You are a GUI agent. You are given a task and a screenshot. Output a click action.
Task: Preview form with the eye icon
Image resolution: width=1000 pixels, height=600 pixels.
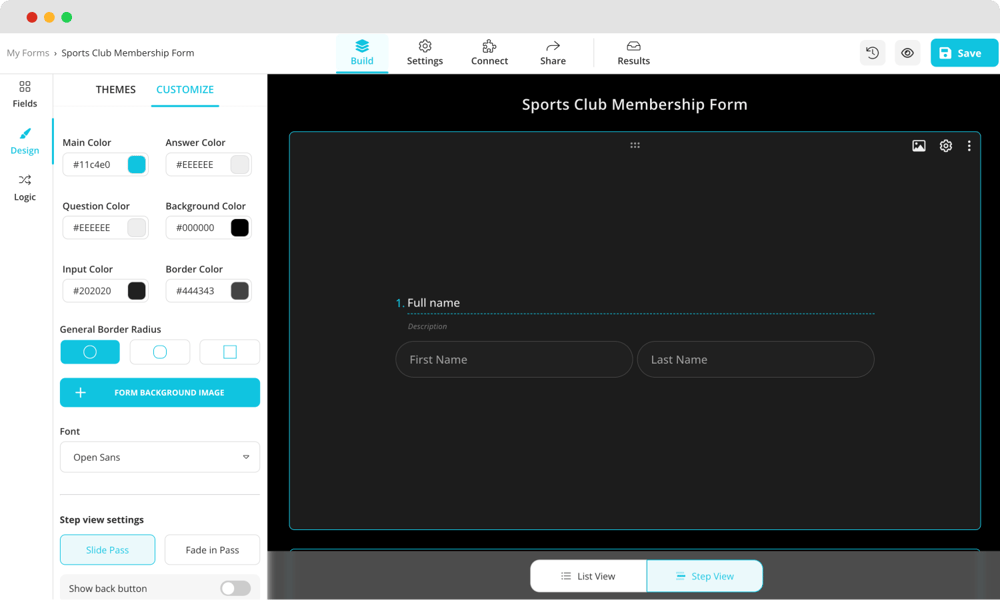(x=907, y=53)
